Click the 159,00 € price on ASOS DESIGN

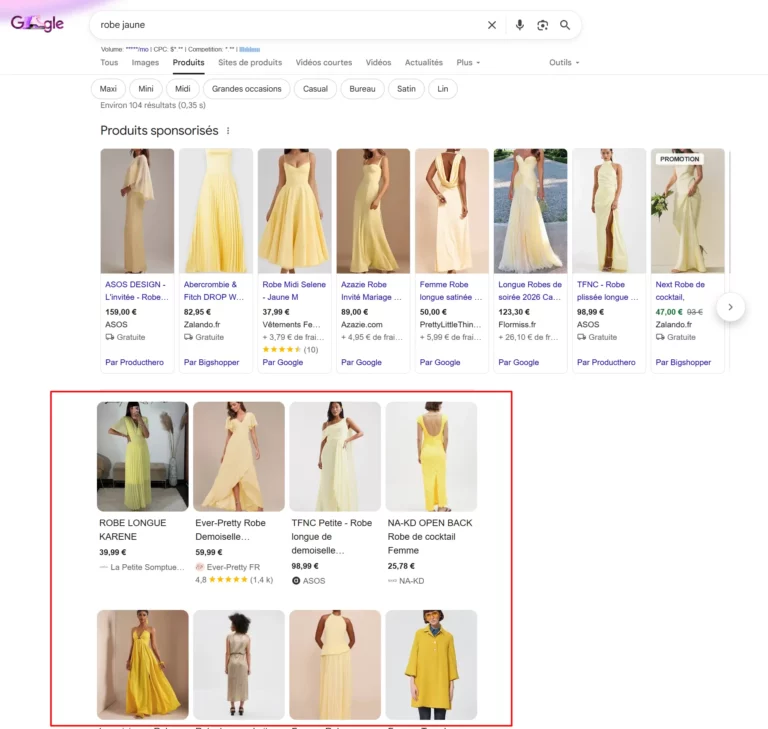pos(121,312)
